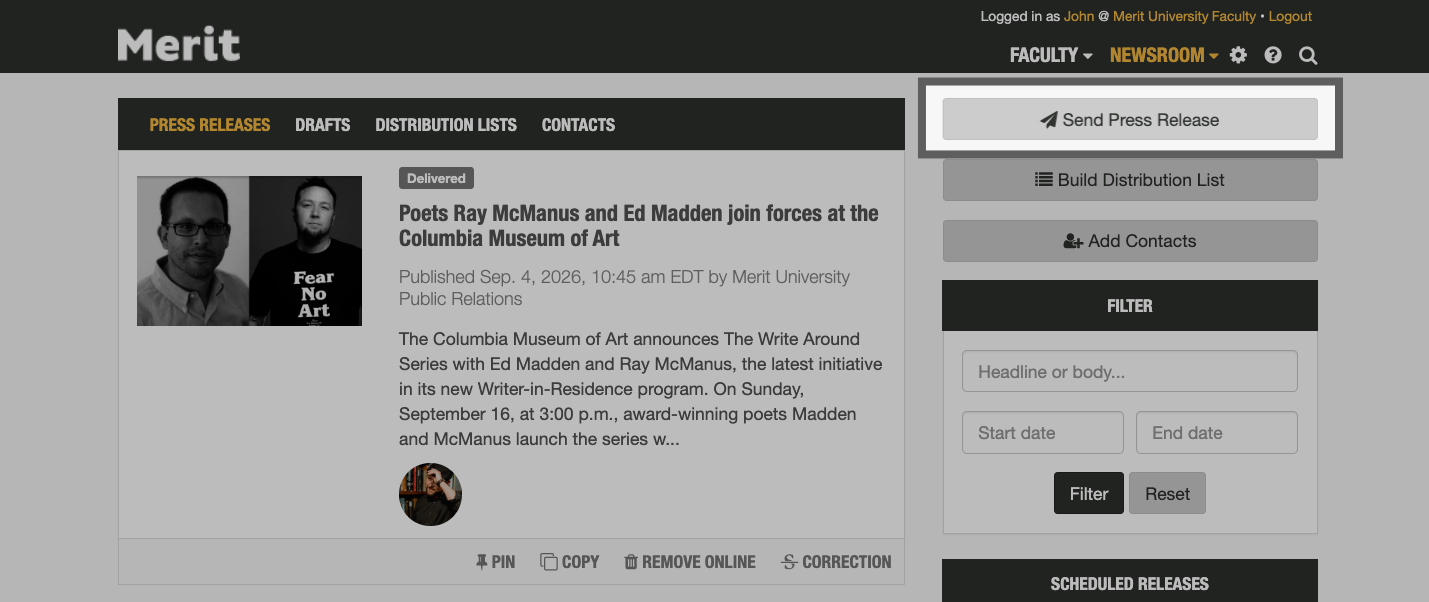
Task: Click the round author avatar
Action: [x=430, y=494]
